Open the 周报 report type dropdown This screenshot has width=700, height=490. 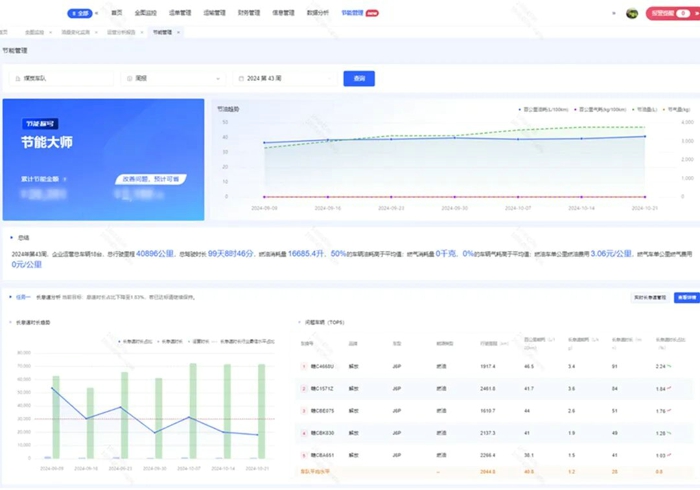173,78
